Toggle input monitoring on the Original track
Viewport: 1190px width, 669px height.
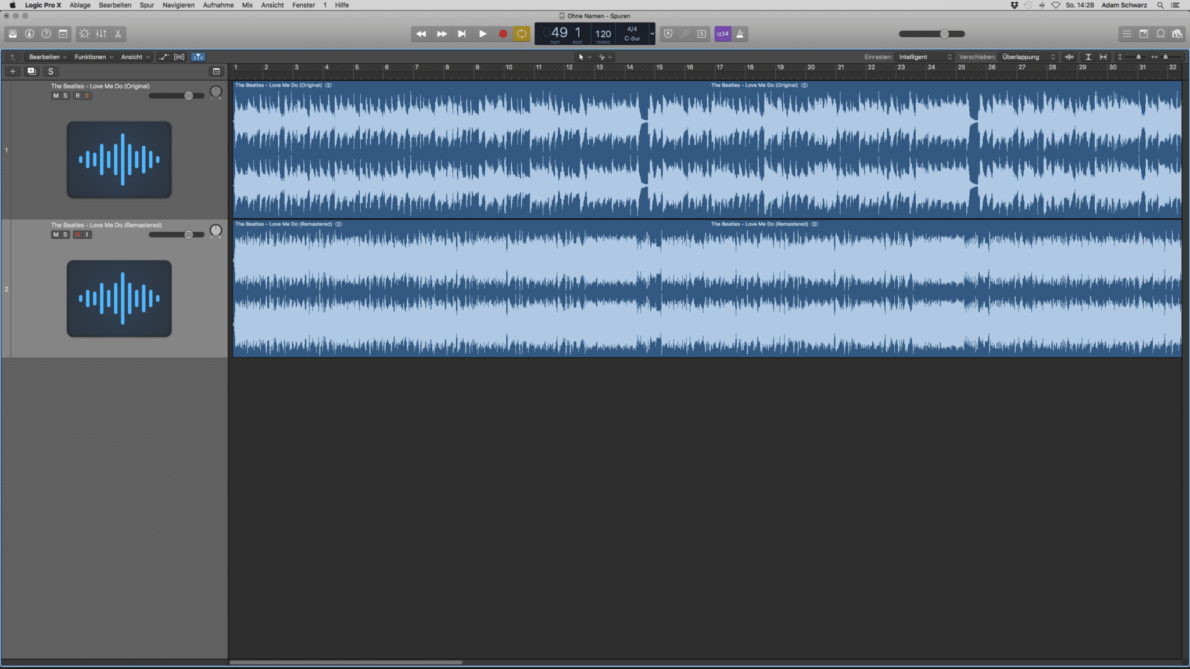click(x=87, y=96)
